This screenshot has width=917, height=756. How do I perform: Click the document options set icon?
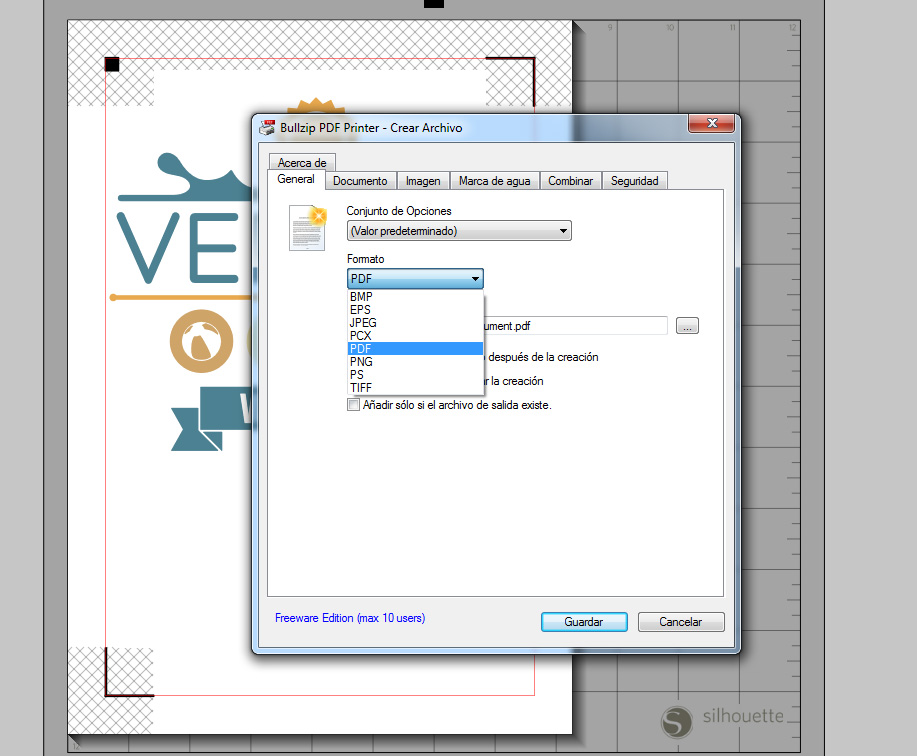(308, 227)
